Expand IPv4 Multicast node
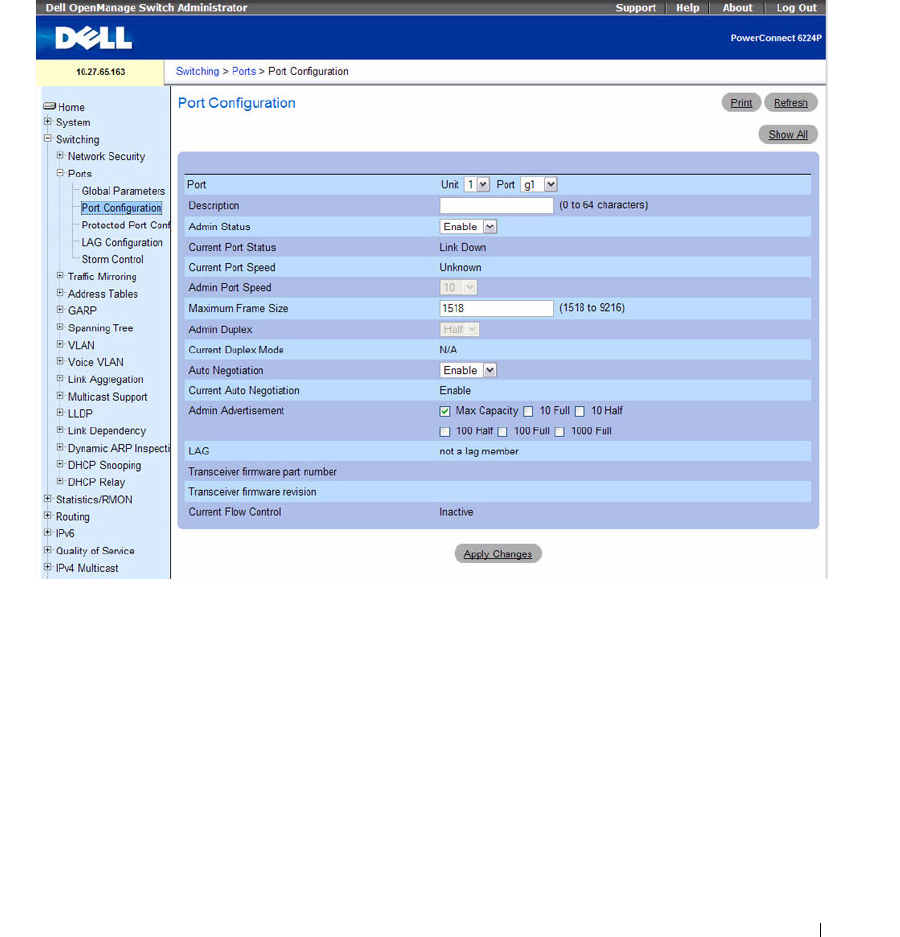 click(x=48, y=567)
